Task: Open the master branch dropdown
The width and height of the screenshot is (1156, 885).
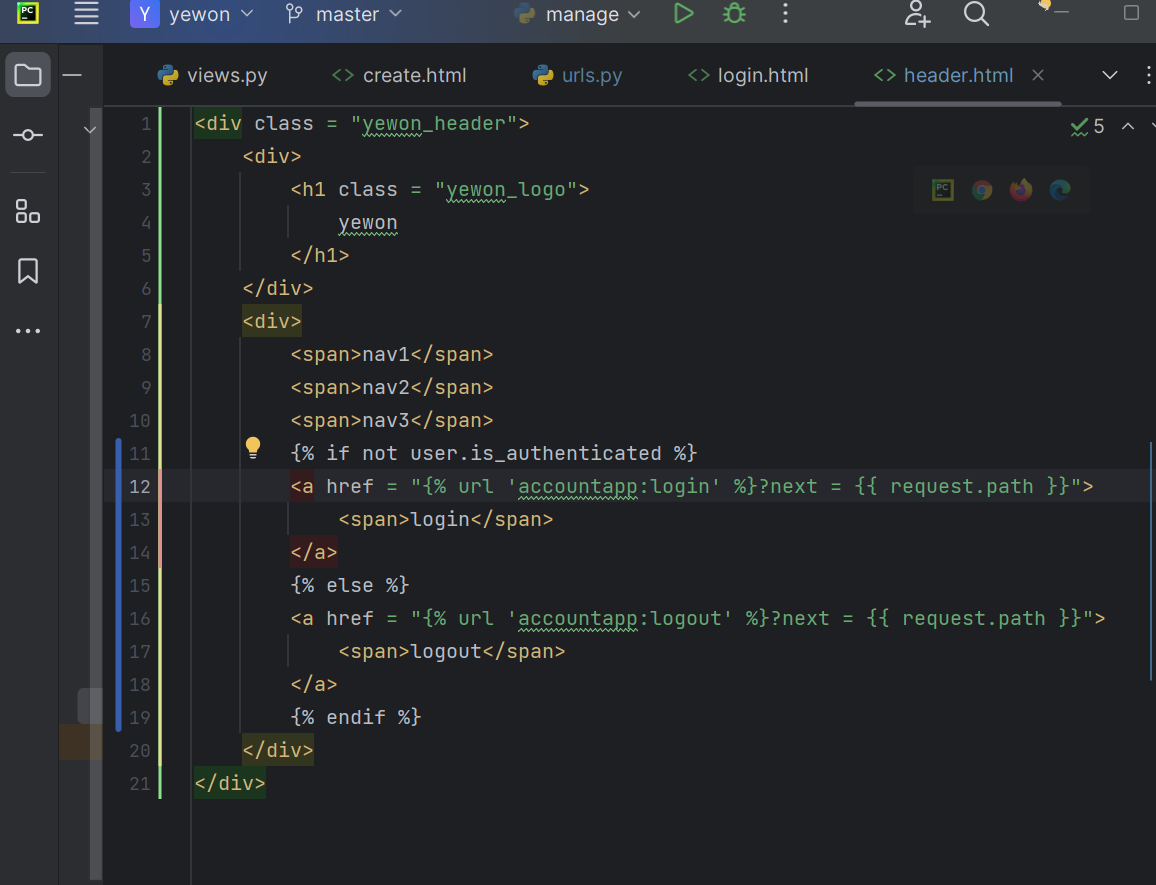Action: [x=344, y=14]
